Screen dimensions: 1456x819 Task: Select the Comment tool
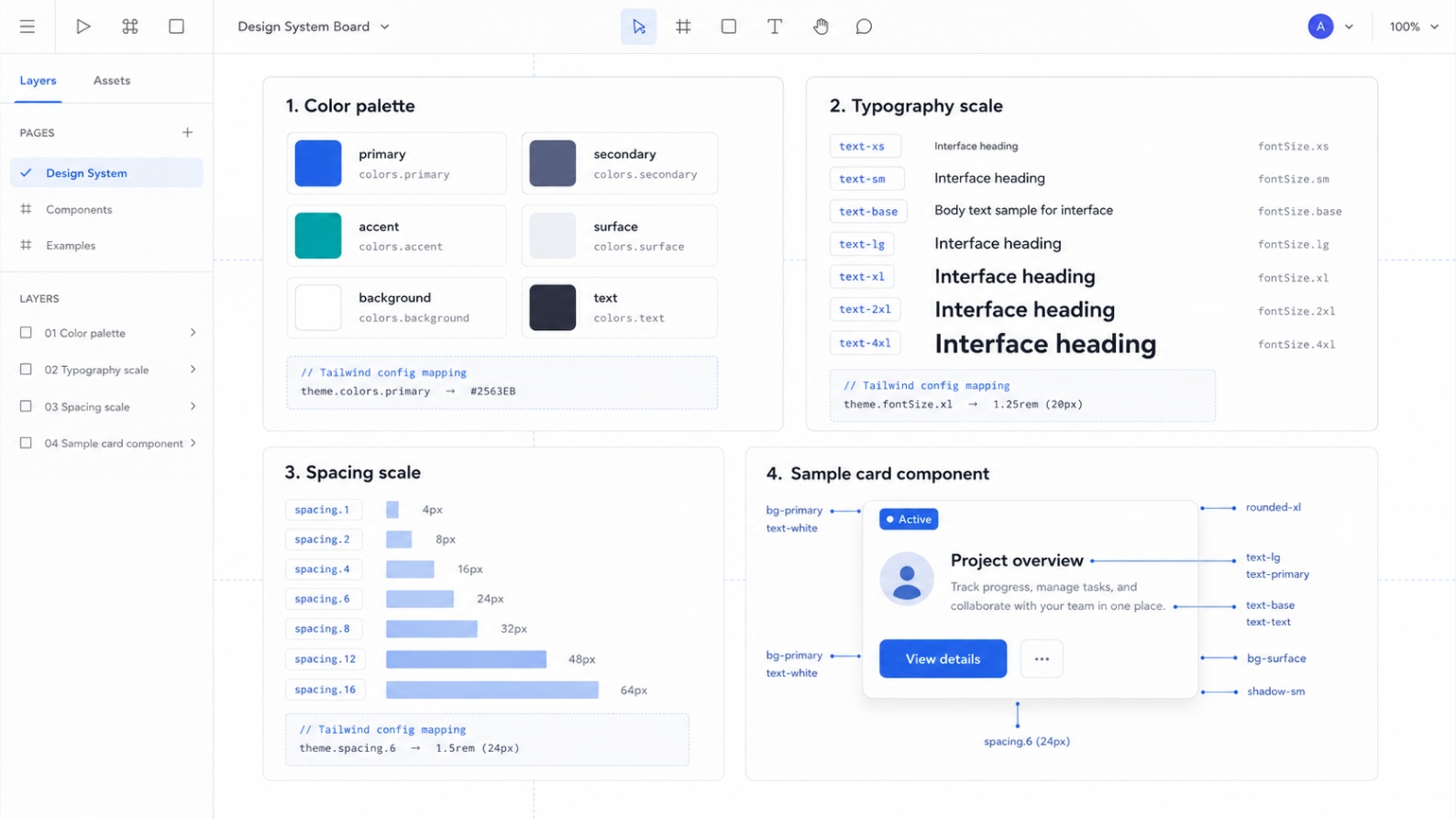pos(864,27)
